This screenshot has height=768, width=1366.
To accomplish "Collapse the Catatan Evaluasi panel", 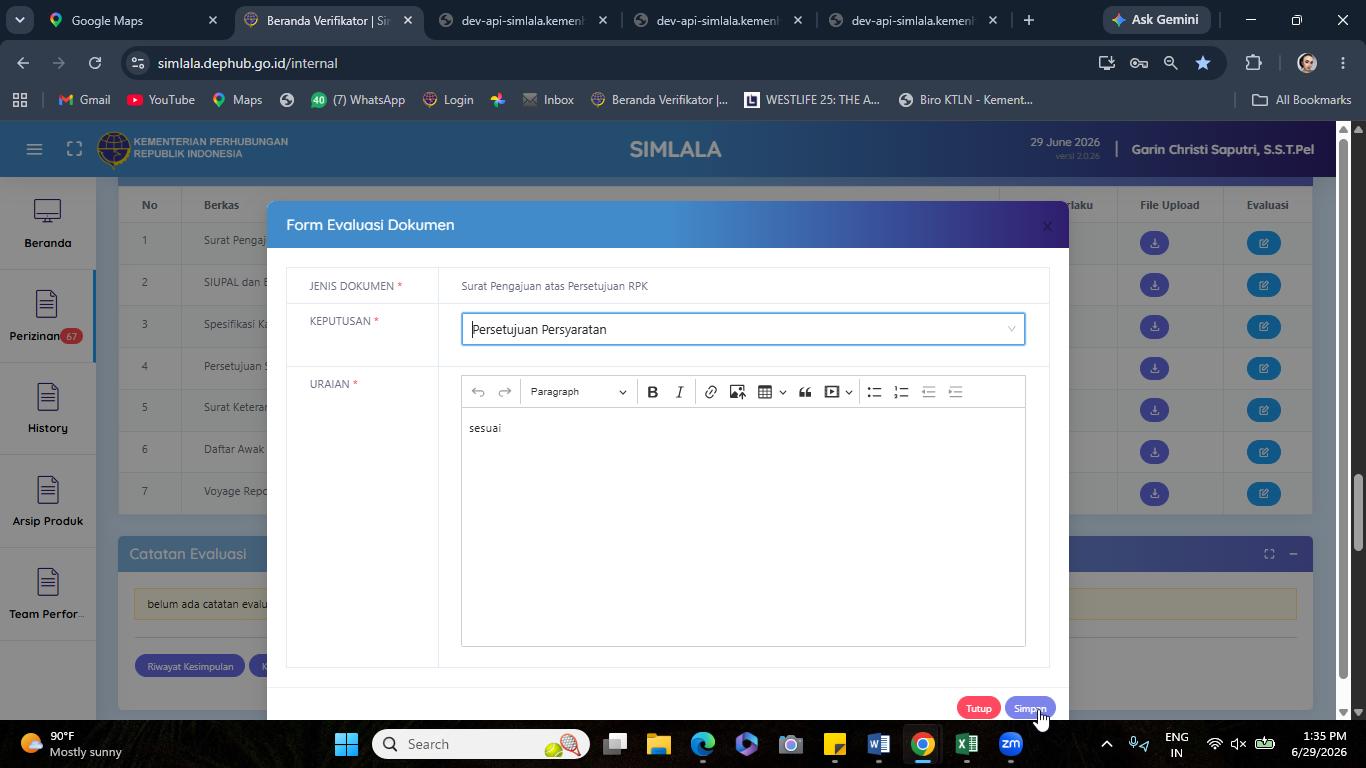I will point(1293,554).
